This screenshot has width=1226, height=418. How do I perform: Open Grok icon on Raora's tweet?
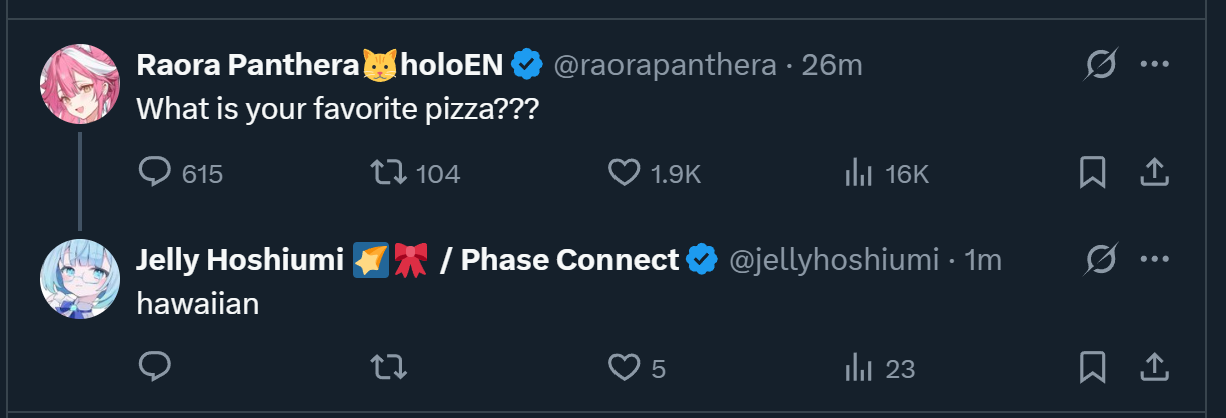(1101, 66)
